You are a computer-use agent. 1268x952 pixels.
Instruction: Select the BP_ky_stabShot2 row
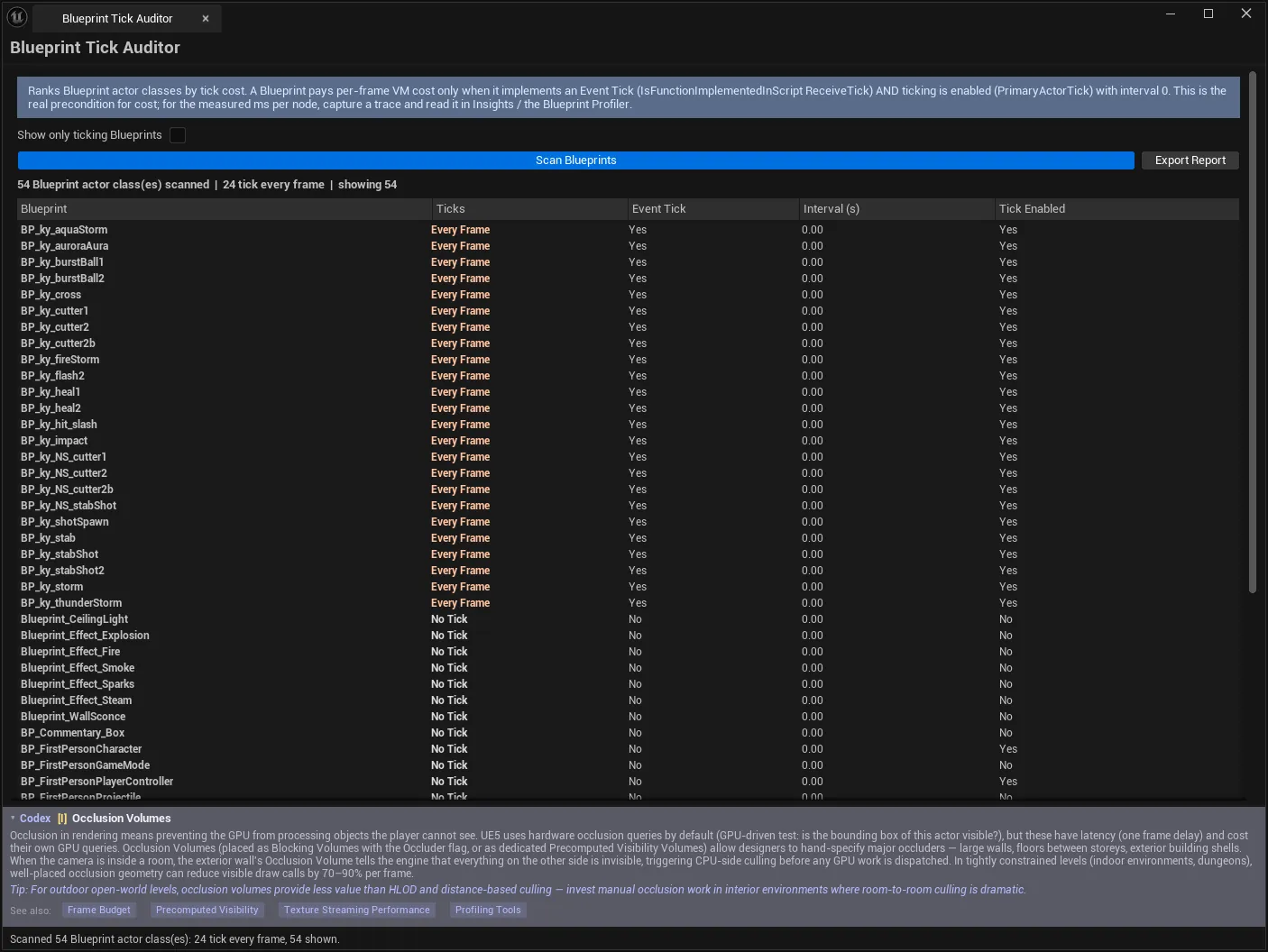pos(628,571)
